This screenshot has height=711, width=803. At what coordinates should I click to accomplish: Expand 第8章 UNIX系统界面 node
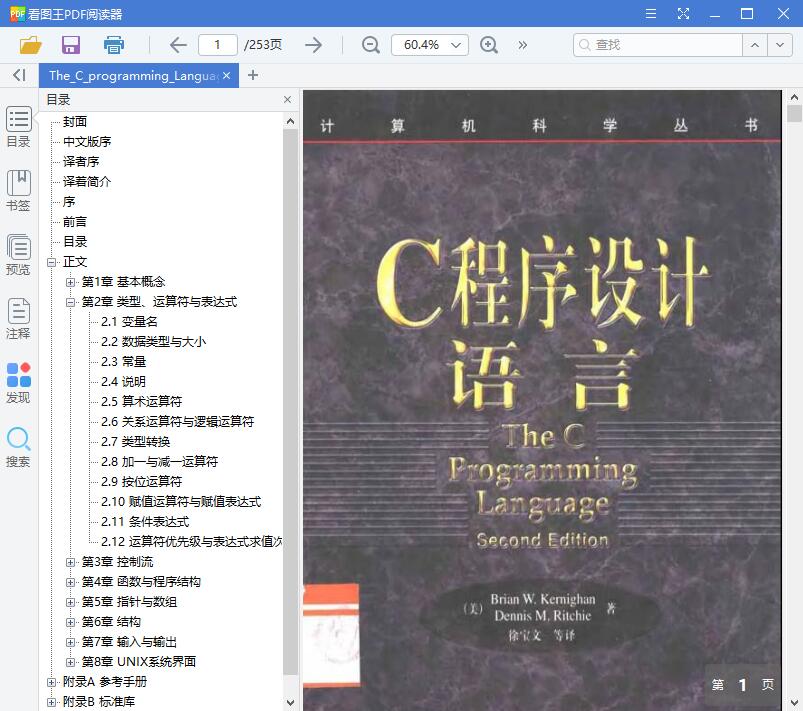coord(70,662)
